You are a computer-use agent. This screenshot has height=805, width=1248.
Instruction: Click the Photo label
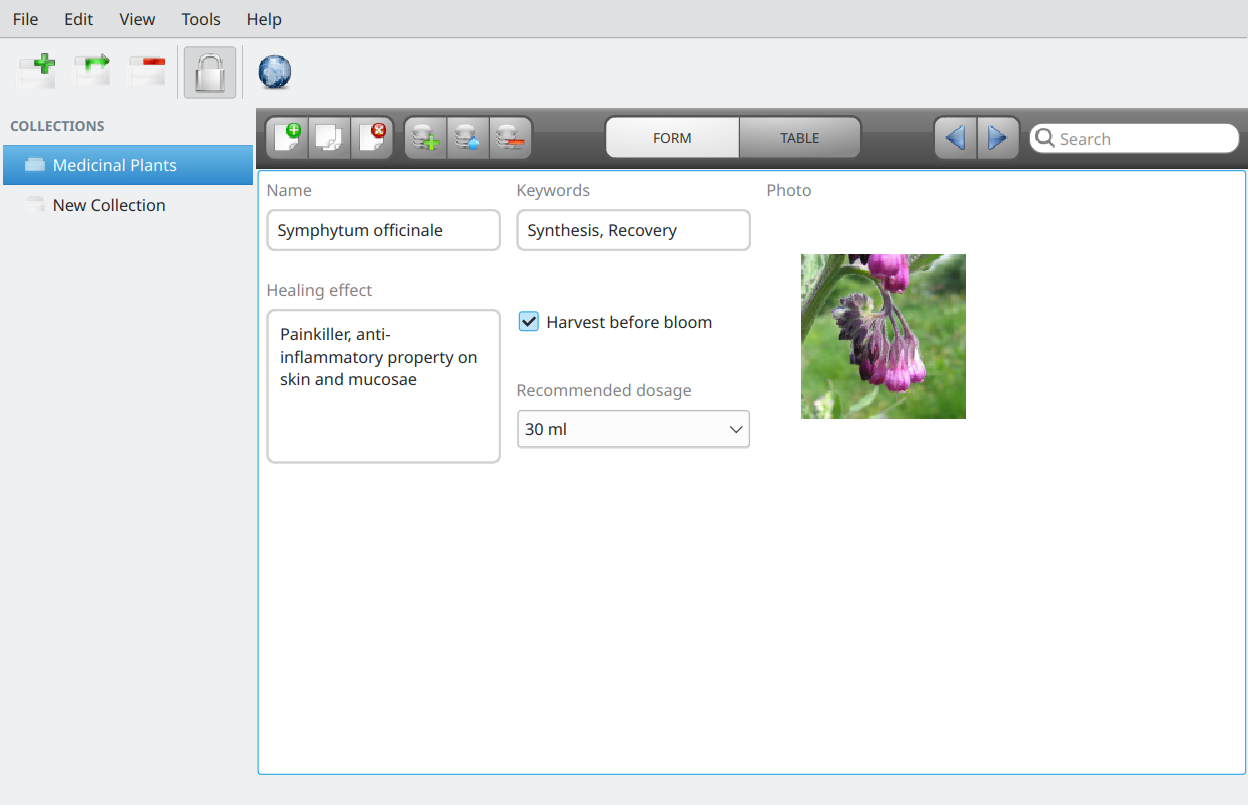pos(789,190)
